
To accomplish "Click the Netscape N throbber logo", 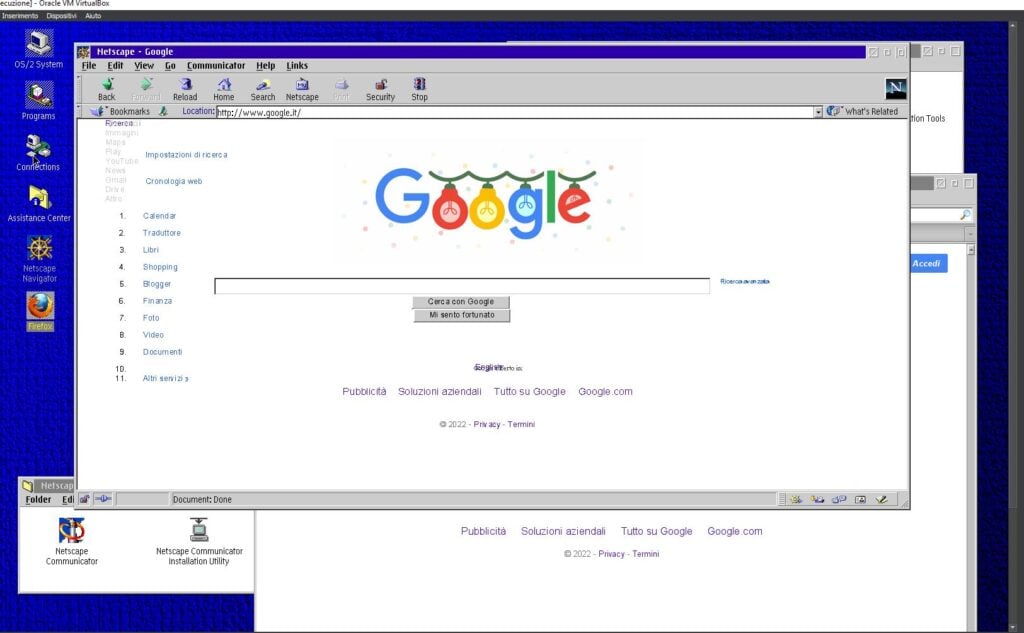I will (895, 88).
